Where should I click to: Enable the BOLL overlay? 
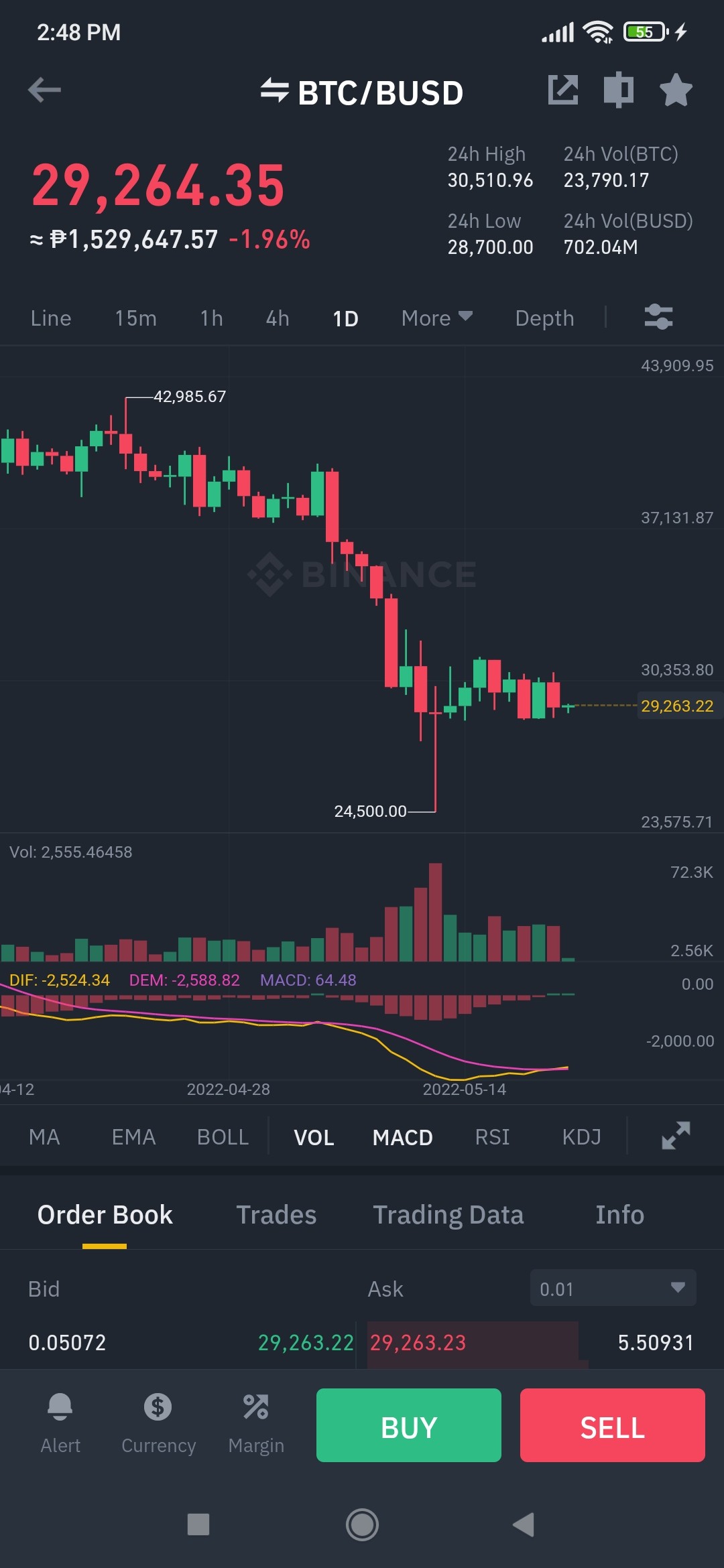(223, 1137)
